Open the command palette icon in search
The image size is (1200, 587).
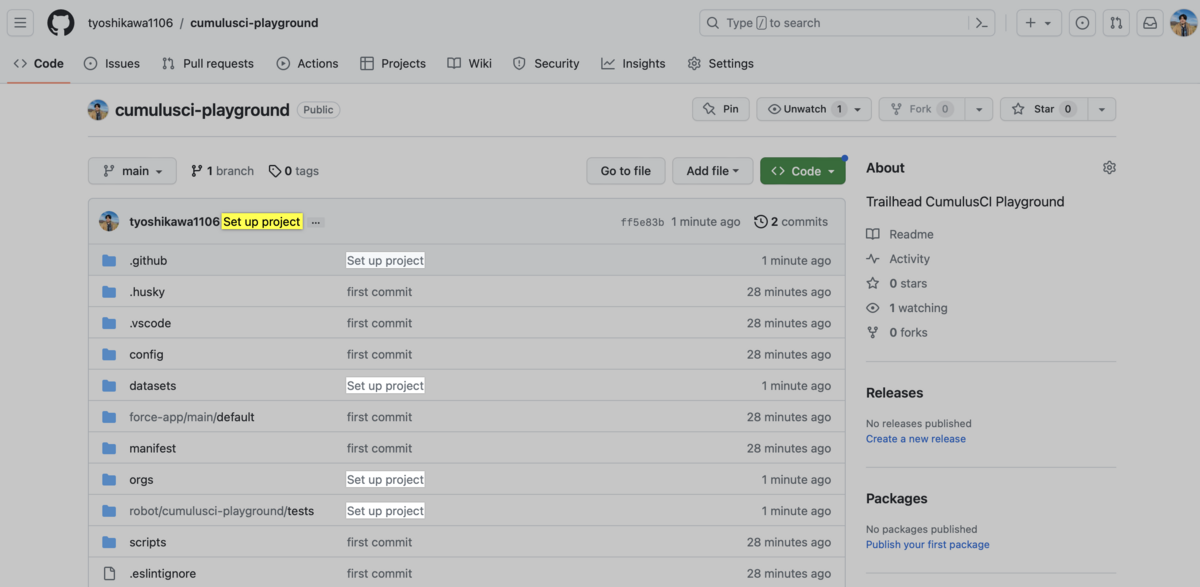click(982, 23)
